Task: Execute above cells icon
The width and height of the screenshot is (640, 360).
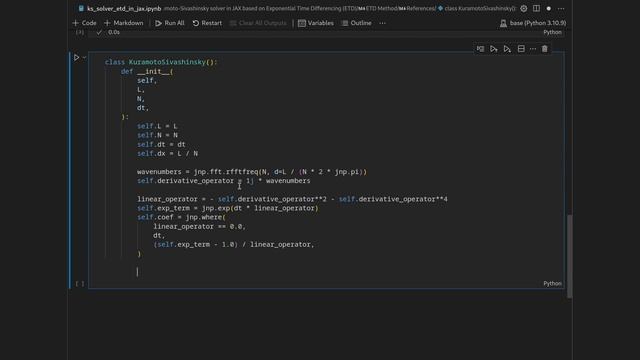Action: (x=494, y=49)
